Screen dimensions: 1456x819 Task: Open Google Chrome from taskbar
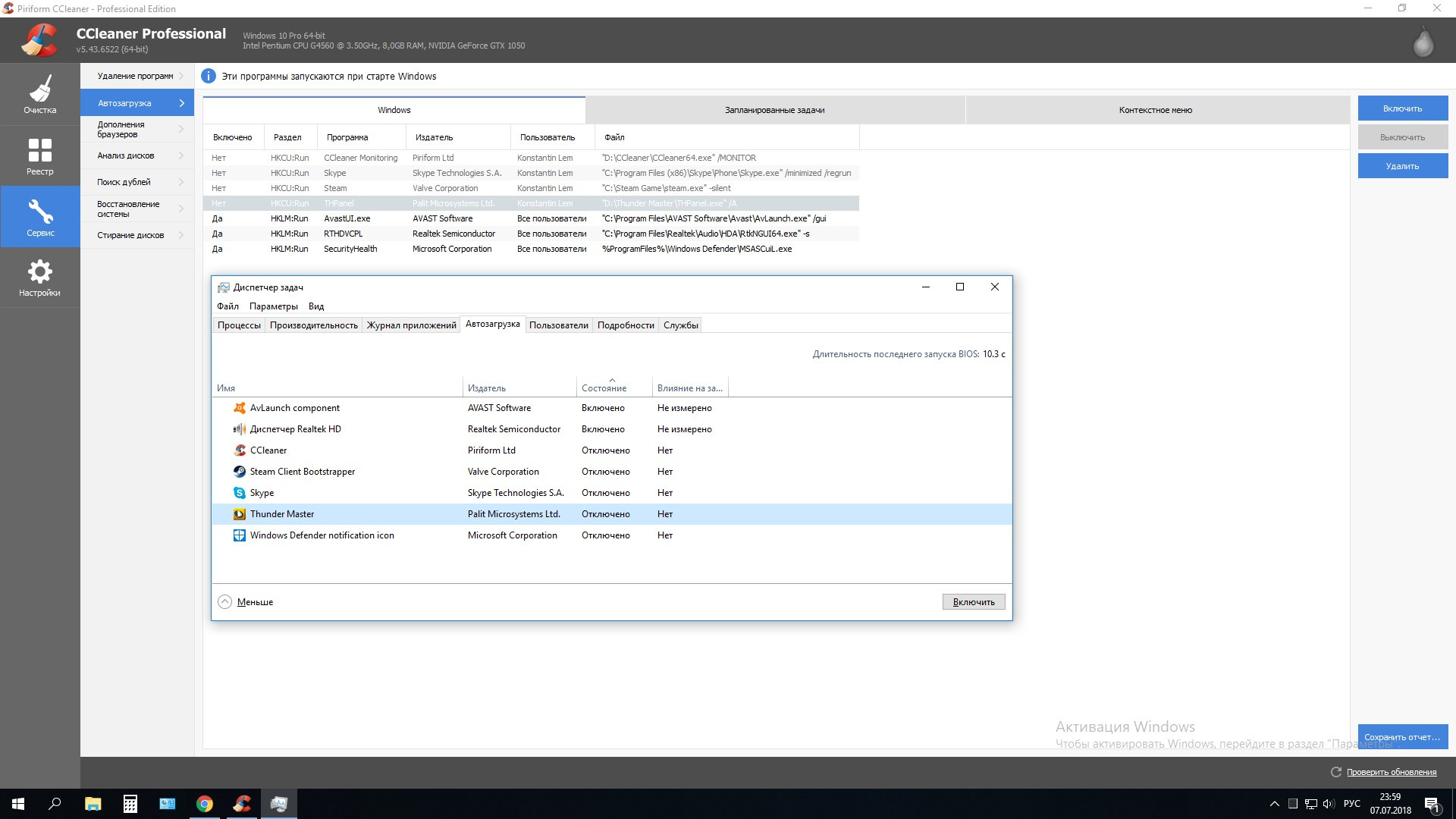pyautogui.click(x=205, y=804)
